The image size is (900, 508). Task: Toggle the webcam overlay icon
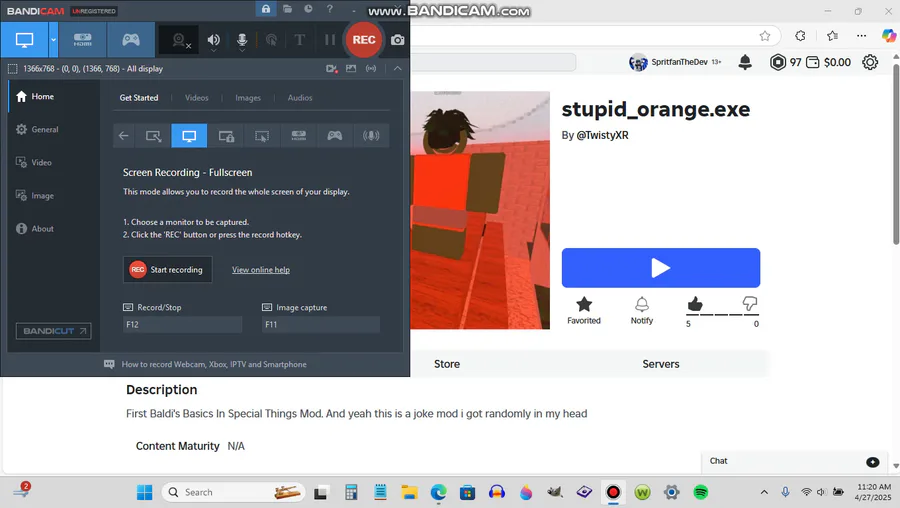pos(181,40)
